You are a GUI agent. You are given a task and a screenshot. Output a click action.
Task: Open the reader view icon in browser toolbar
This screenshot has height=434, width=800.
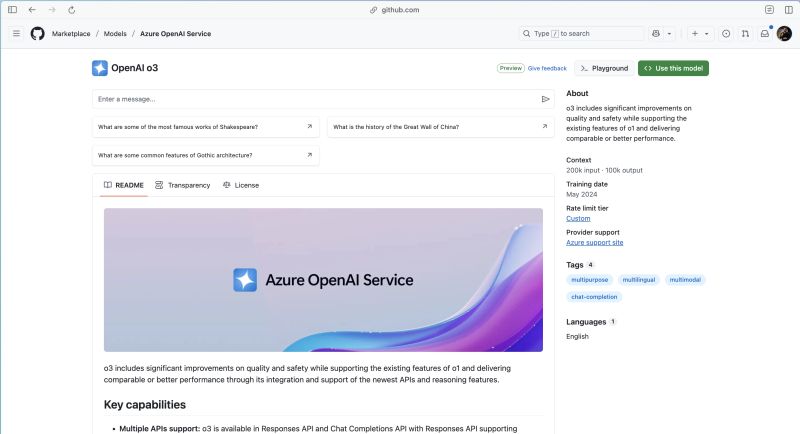click(x=769, y=10)
